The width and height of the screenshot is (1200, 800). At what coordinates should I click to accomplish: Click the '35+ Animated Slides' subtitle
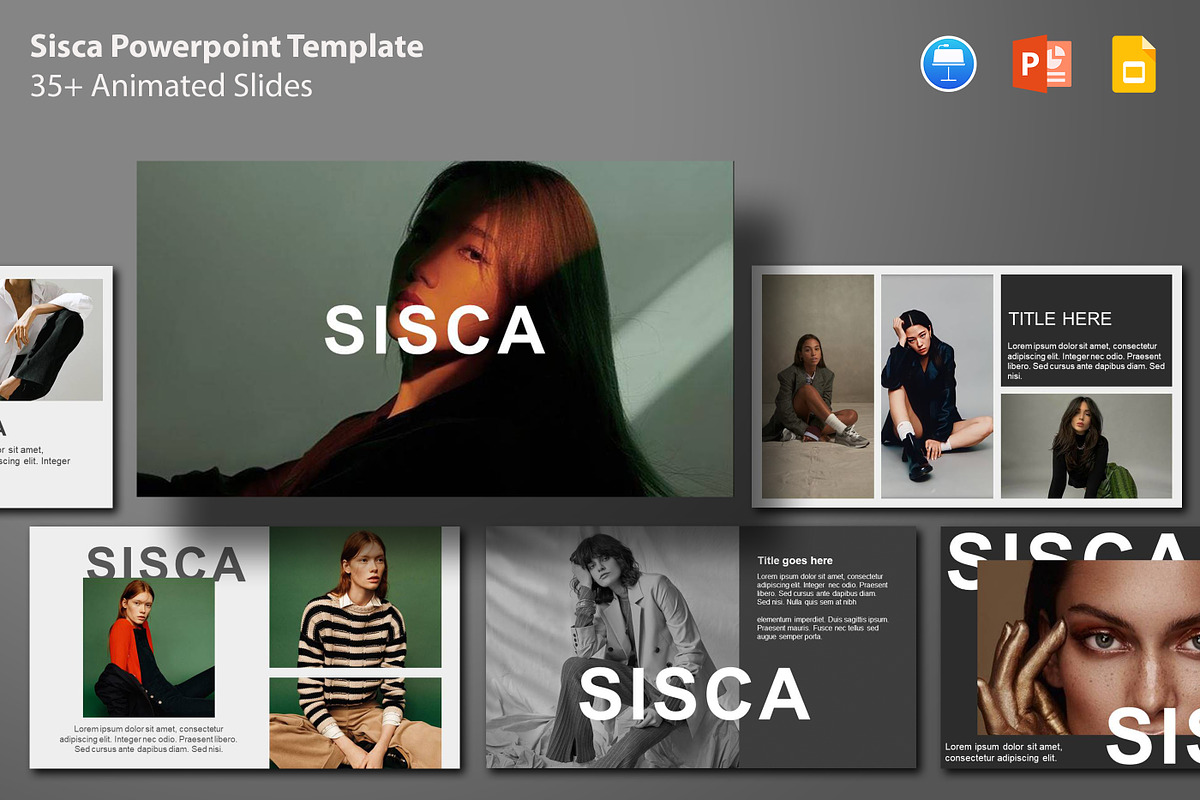(x=171, y=86)
